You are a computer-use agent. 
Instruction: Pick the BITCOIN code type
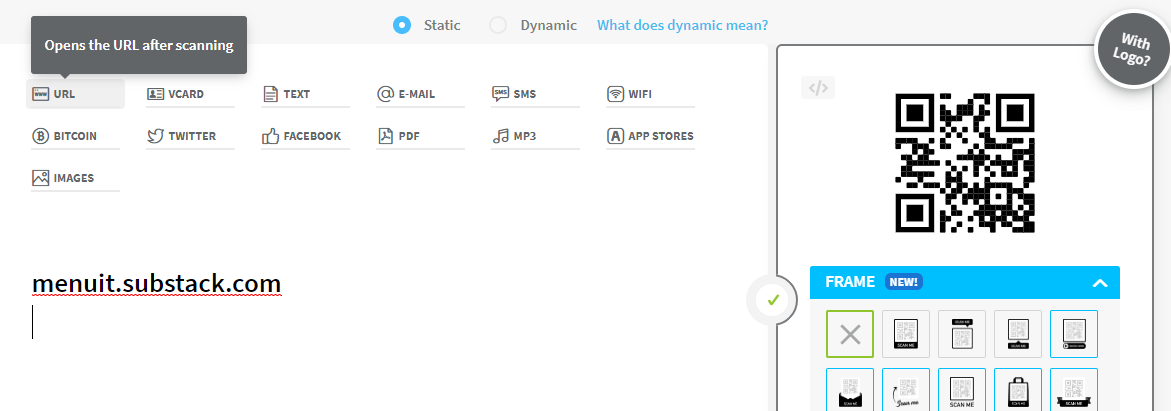coord(75,136)
